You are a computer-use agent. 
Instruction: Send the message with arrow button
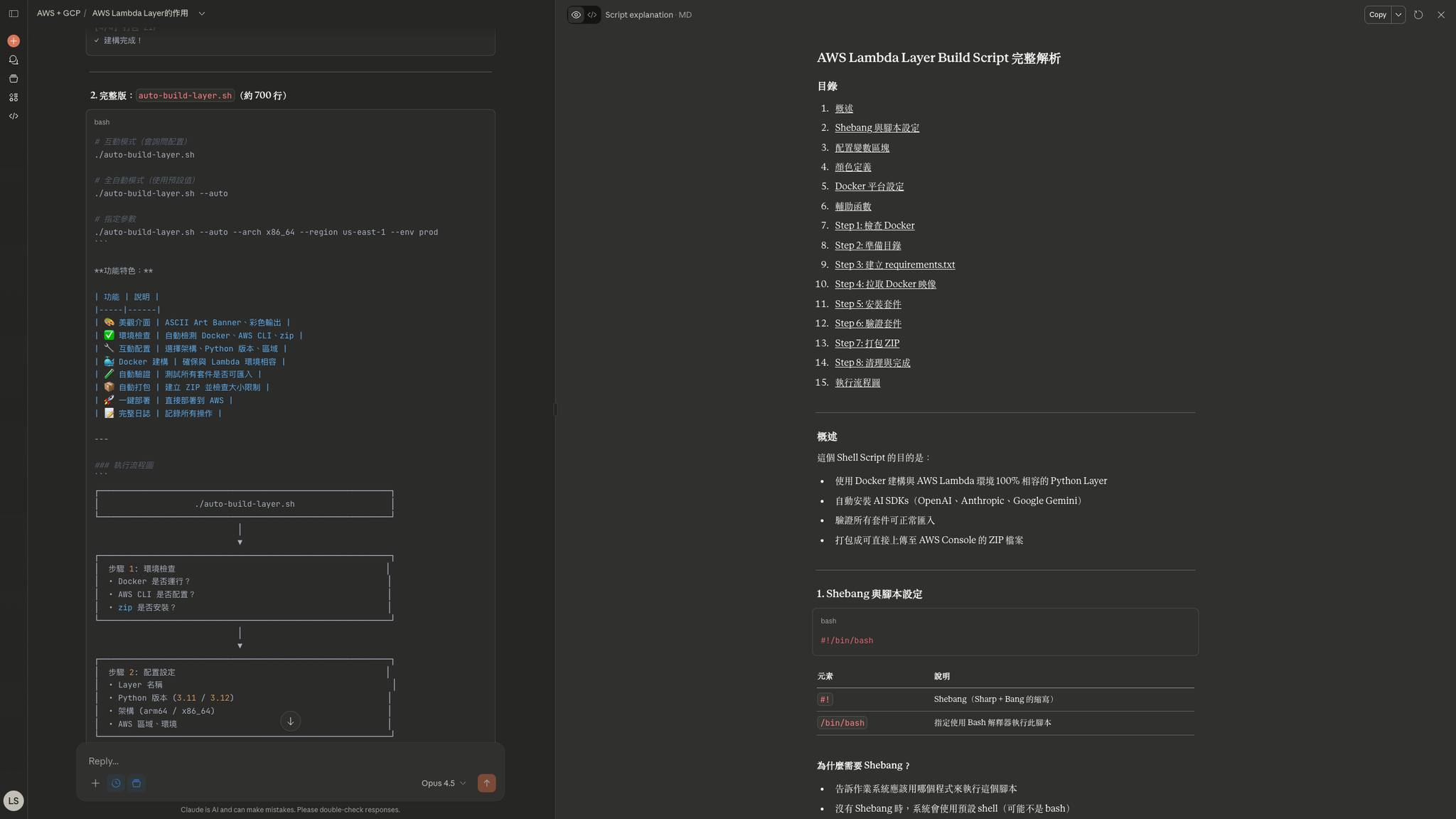click(487, 783)
